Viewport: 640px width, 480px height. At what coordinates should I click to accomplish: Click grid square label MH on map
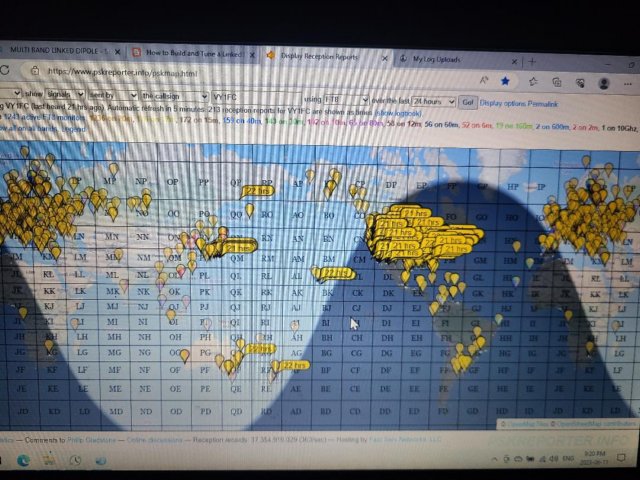pyautogui.click(x=114, y=337)
